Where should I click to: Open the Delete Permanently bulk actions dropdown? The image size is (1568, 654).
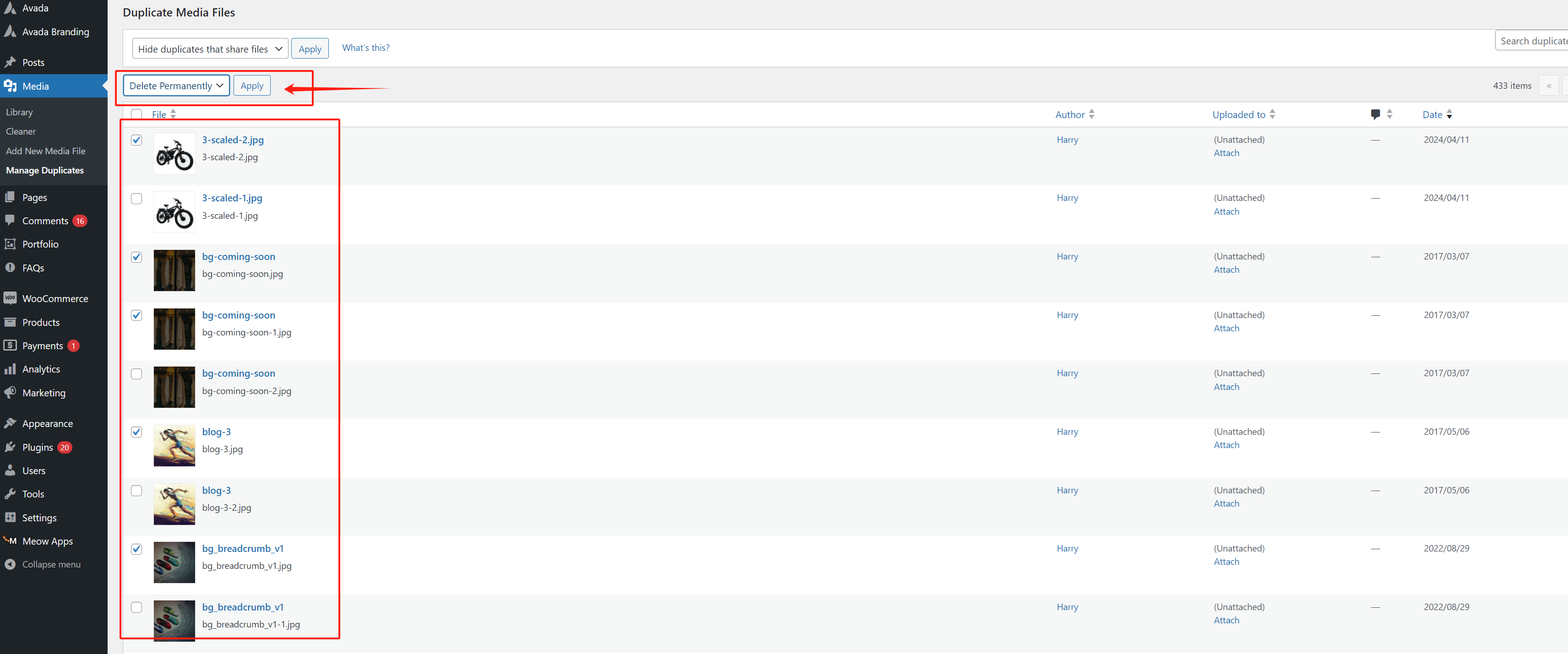[x=176, y=86]
